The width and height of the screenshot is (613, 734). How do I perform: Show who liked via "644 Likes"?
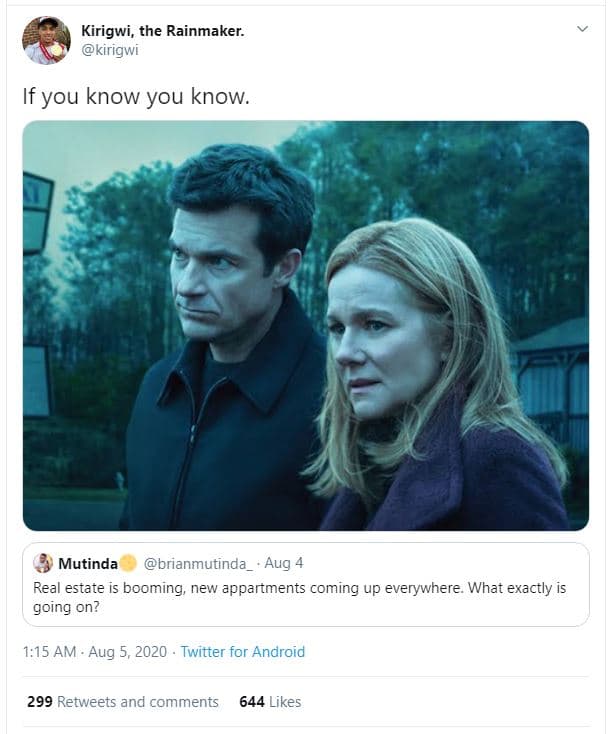pyautogui.click(x=270, y=701)
